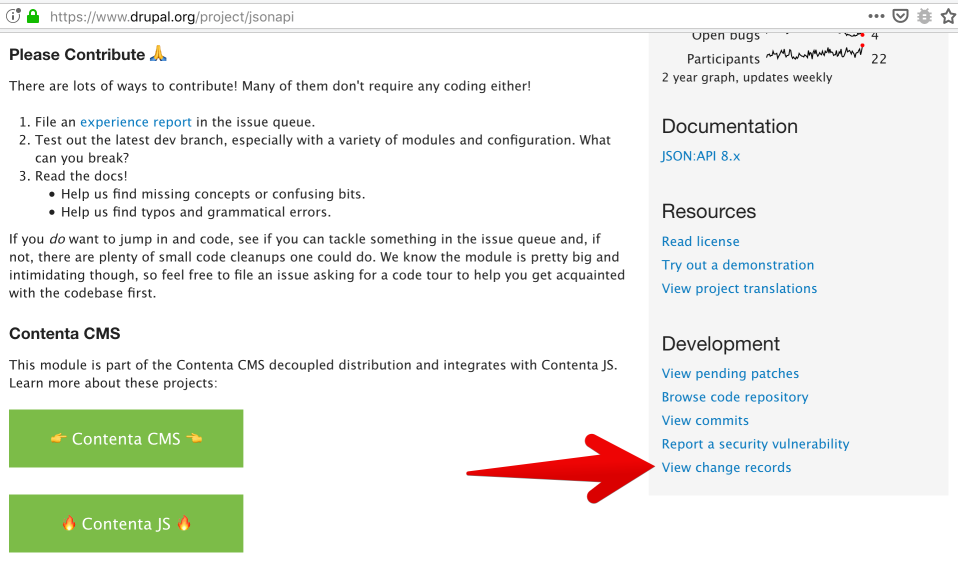
Task: Save page with the Pocket icon
Action: pos(901,16)
